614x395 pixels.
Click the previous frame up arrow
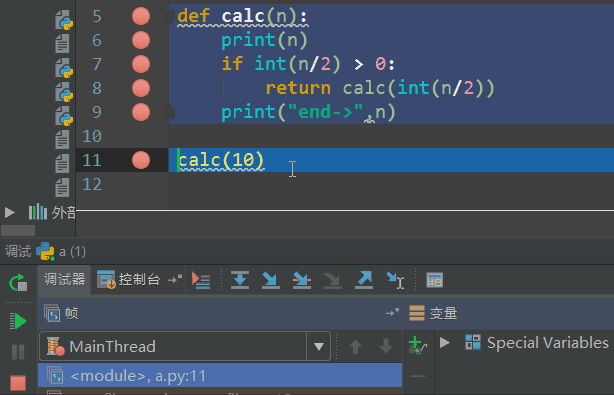[355, 346]
